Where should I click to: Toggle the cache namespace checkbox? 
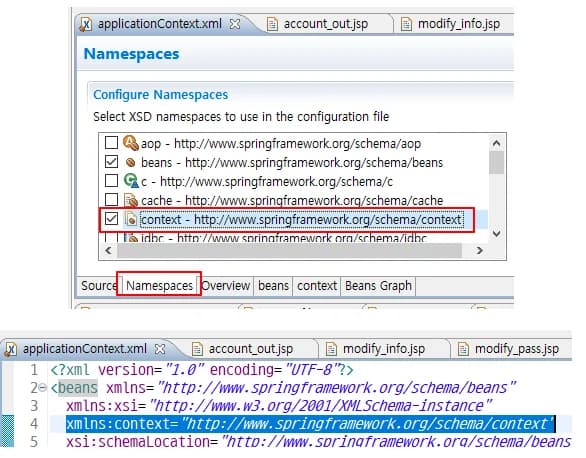click(x=111, y=199)
